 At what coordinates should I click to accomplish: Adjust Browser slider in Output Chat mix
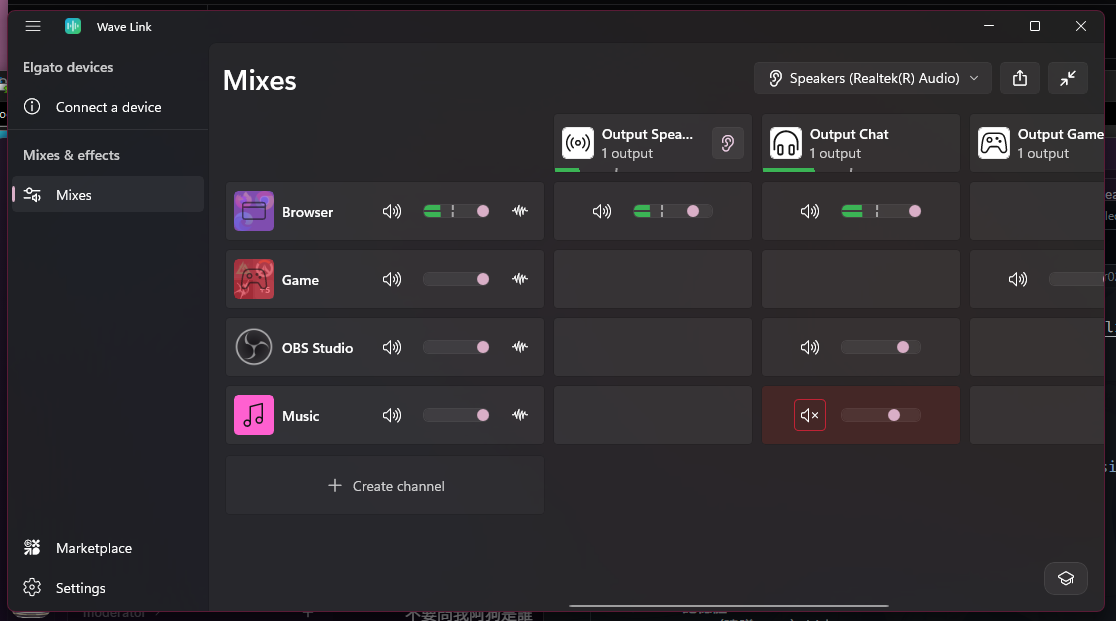[880, 211]
